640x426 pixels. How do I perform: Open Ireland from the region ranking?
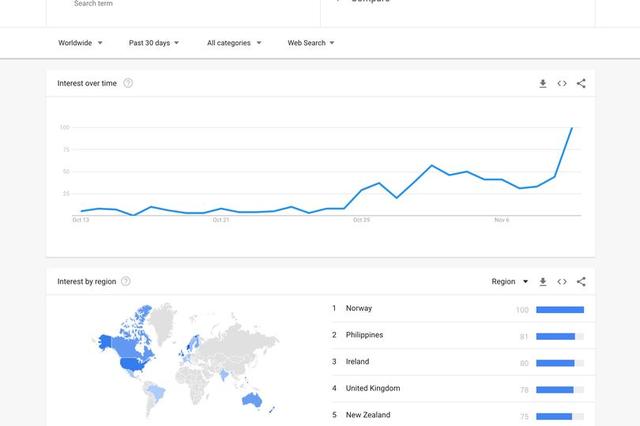(357, 362)
